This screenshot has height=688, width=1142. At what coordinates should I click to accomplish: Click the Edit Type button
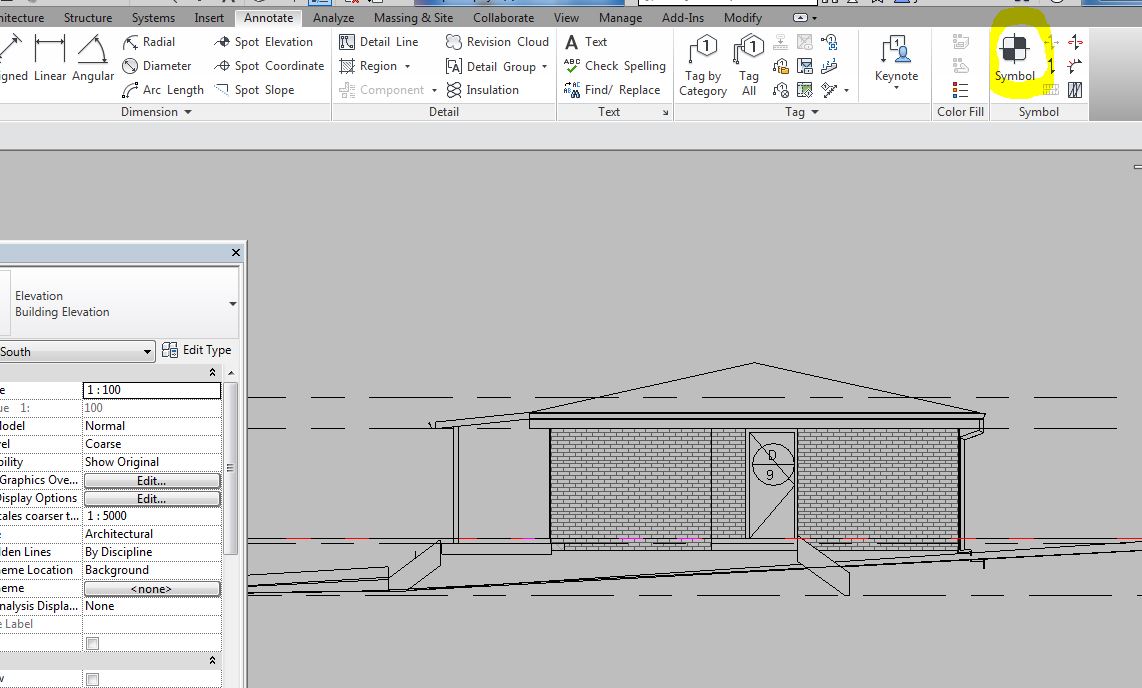[197, 350]
